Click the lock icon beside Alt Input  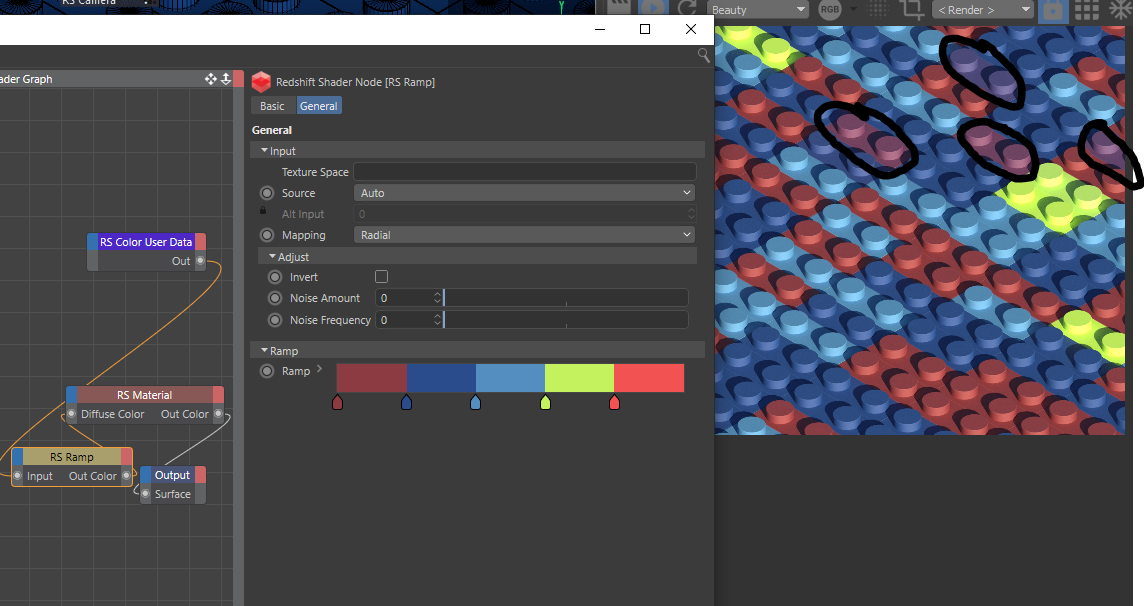(x=263, y=210)
